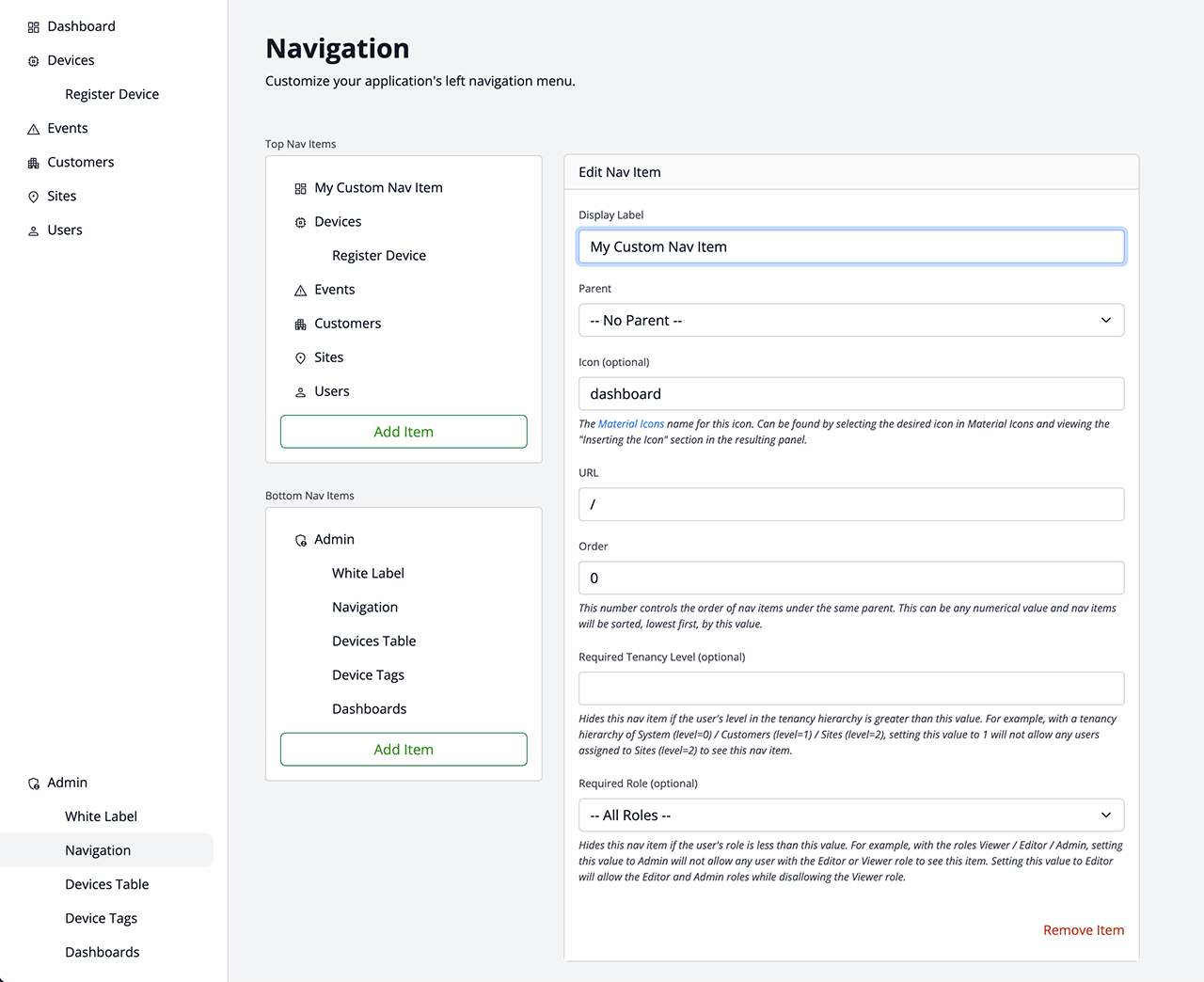Click the Admin shield icon in sidebar
This screenshot has width=1204, height=982.
tap(34, 784)
